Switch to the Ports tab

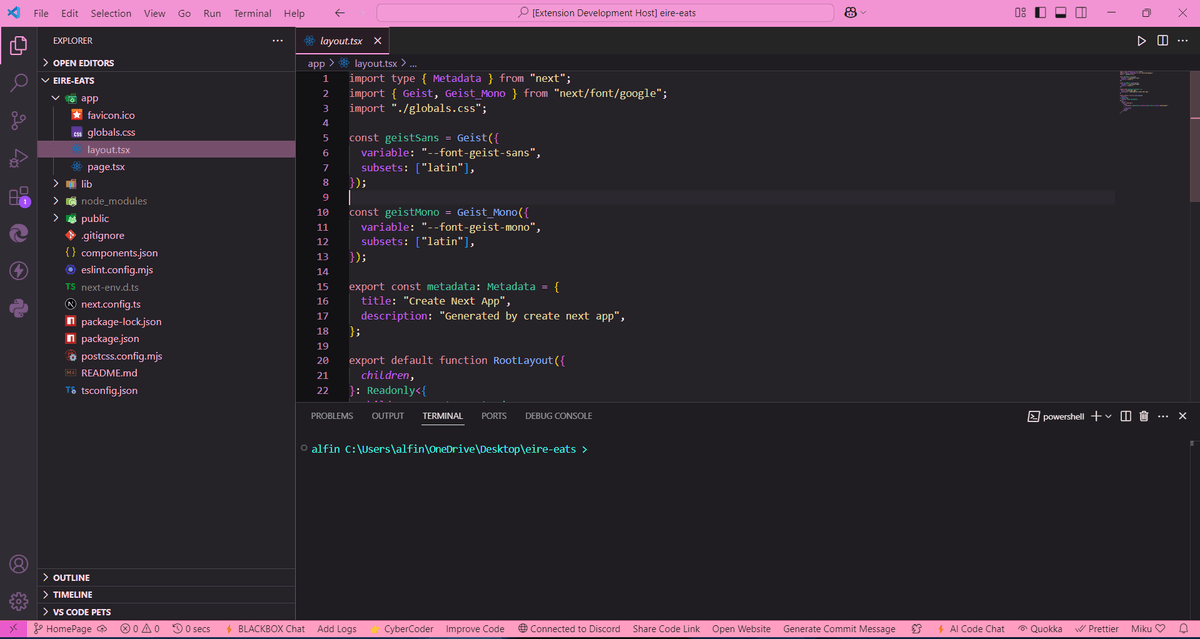coord(494,416)
